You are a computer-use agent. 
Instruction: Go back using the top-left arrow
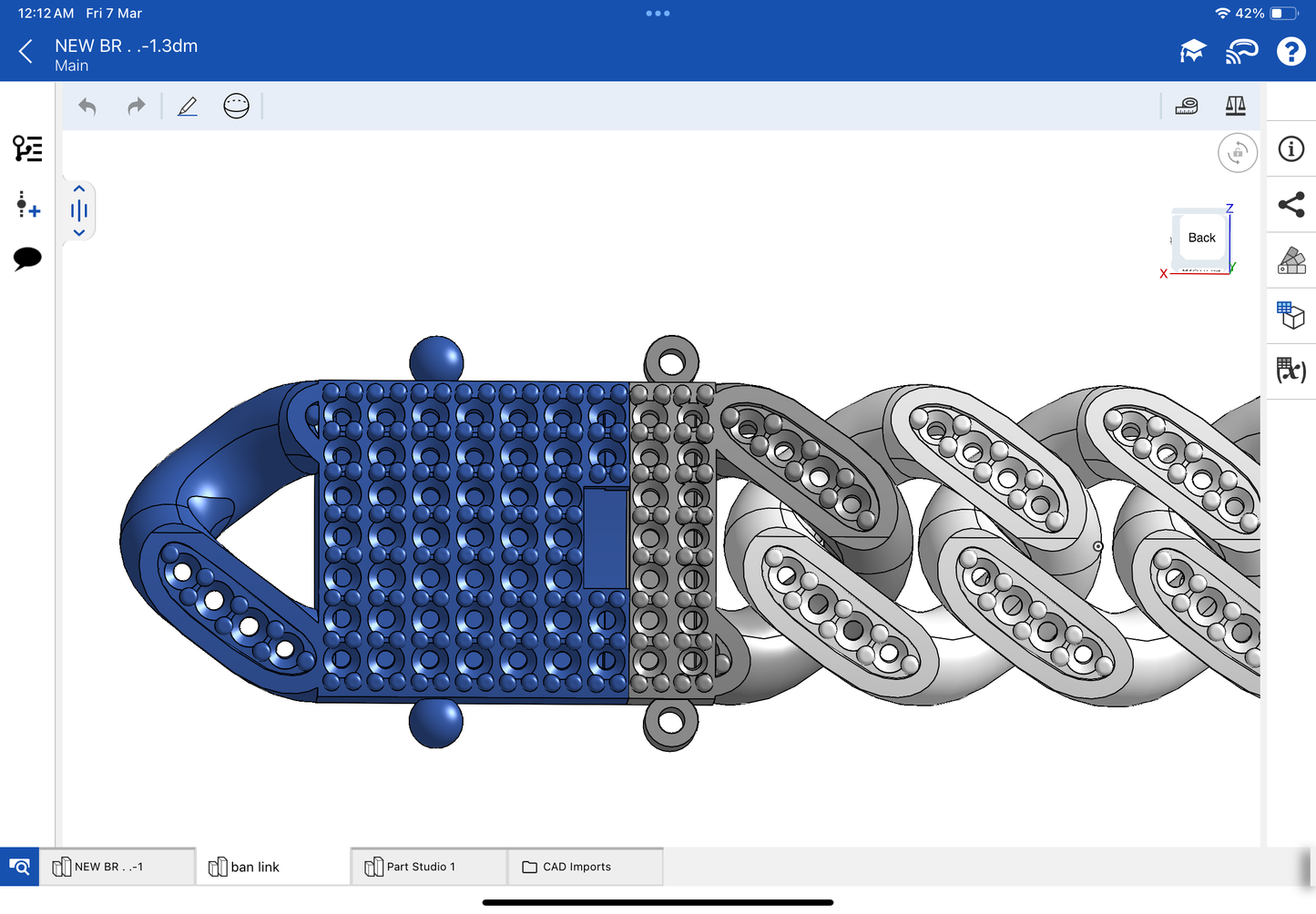point(26,52)
